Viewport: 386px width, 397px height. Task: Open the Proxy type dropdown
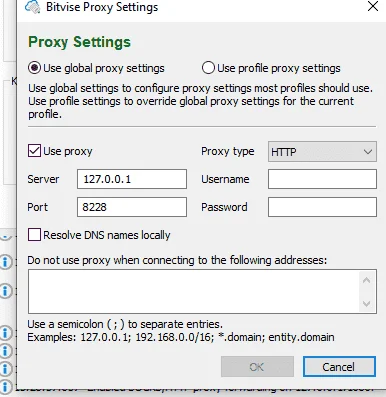(x=322, y=152)
